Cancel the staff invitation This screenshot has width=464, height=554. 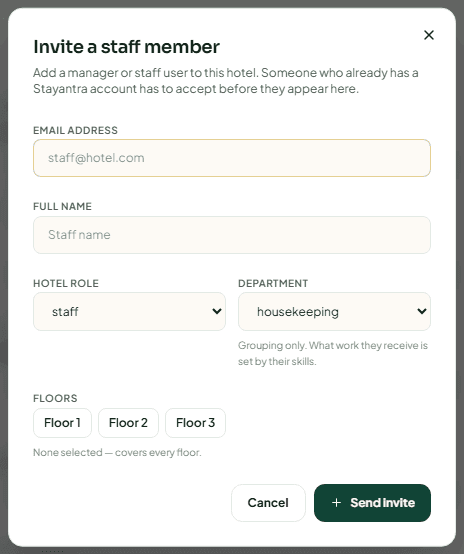click(268, 503)
